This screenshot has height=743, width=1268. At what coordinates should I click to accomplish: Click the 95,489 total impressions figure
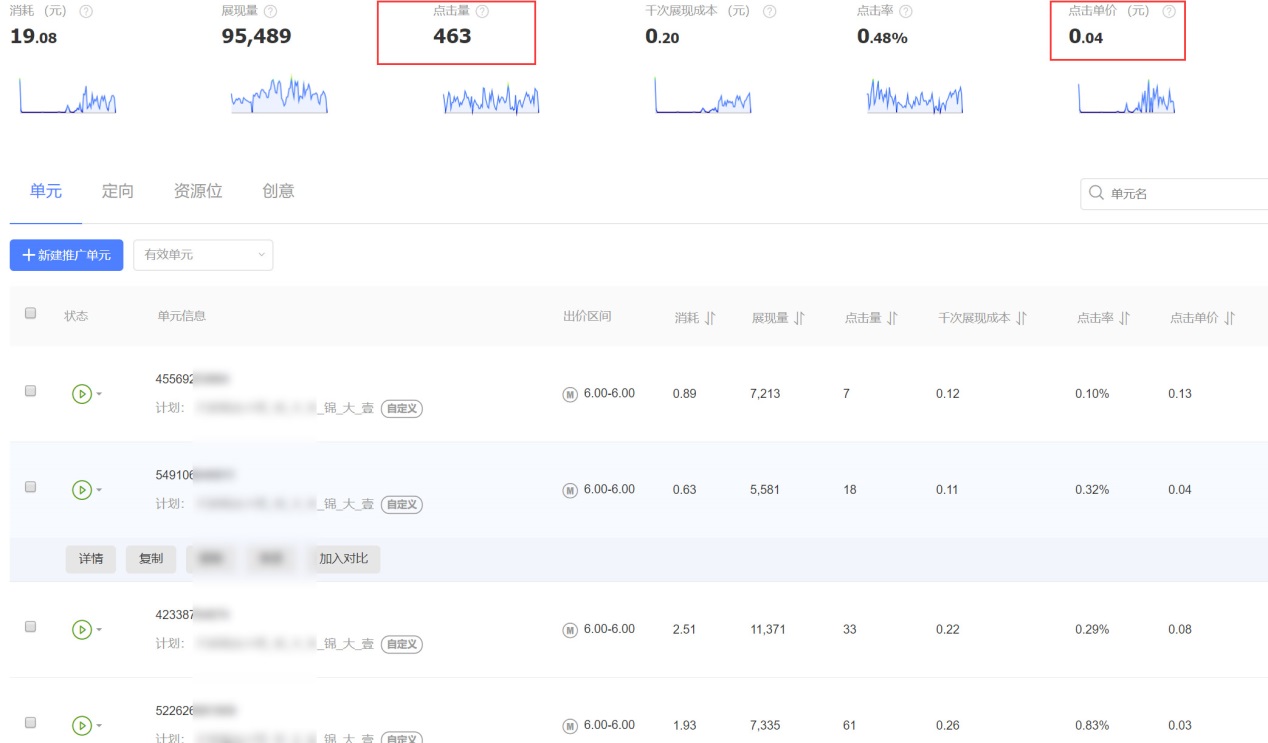pos(256,36)
